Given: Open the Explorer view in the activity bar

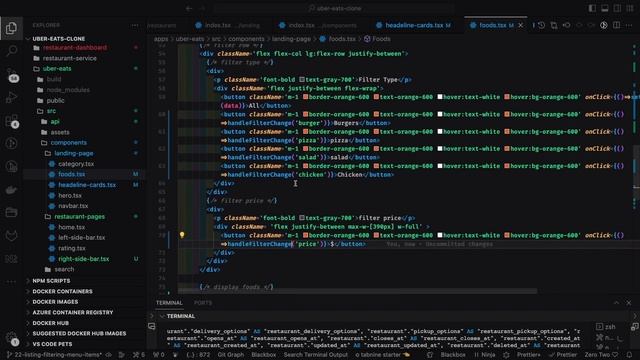Looking at the screenshot, I should [11, 28].
